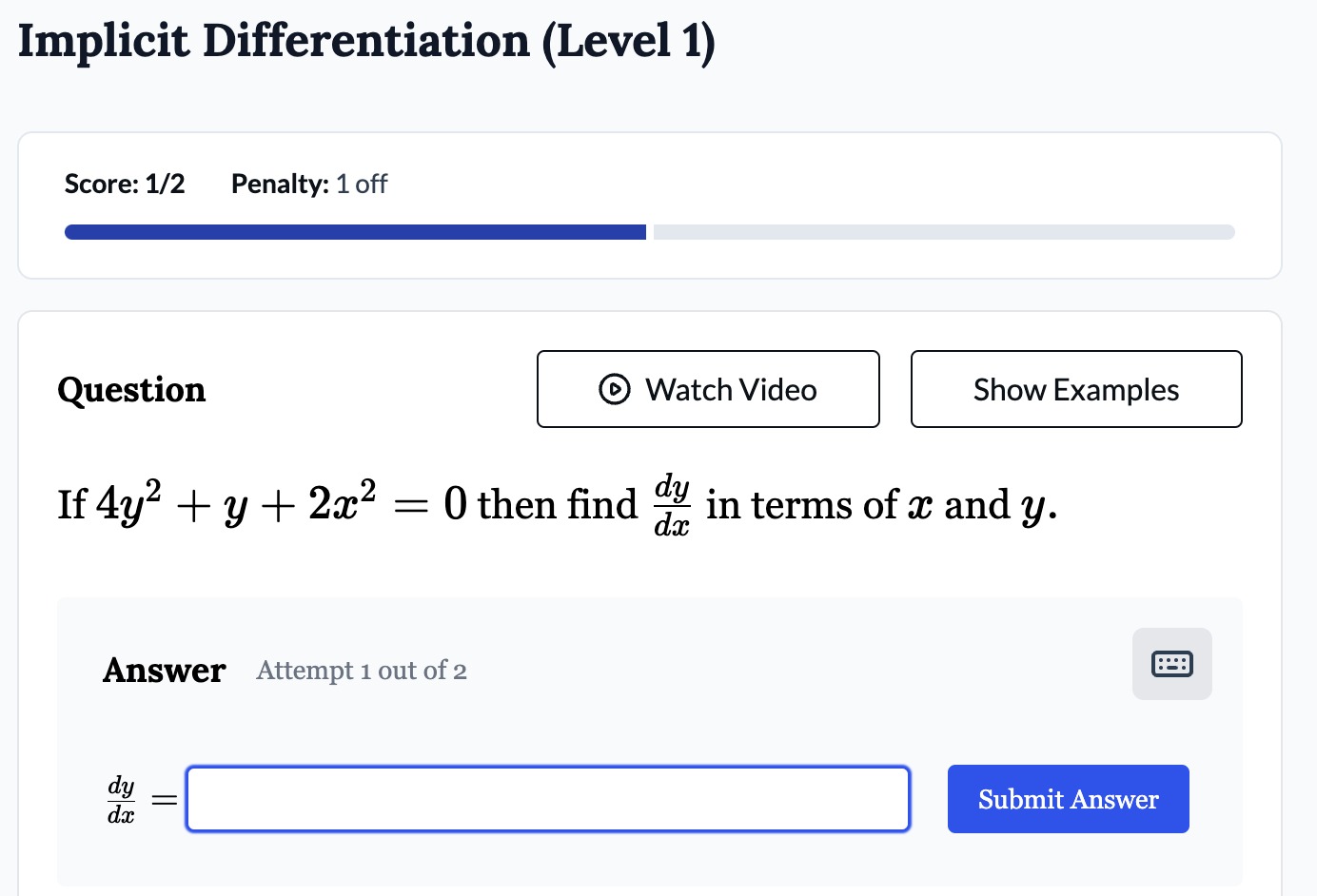Viewport: 1317px width, 896px height.
Task: Click the Question heading
Action: [x=131, y=390]
